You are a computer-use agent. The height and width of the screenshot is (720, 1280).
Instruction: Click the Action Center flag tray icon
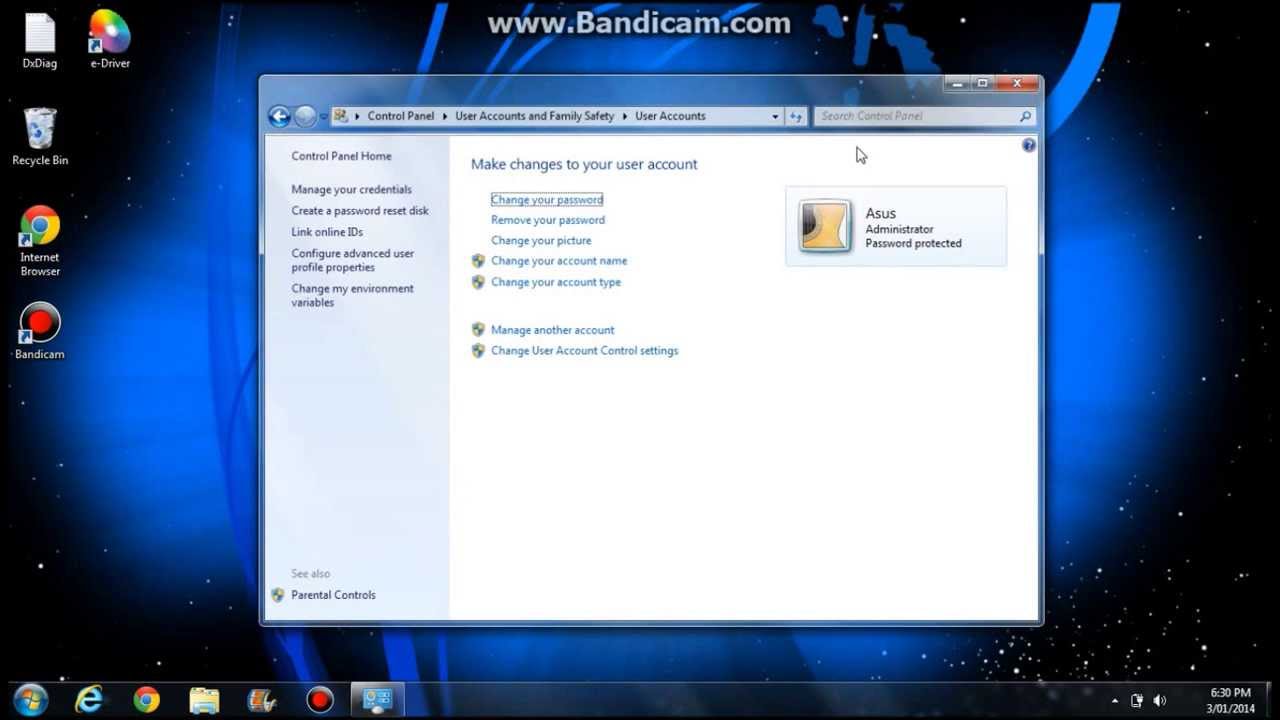tap(1137, 700)
